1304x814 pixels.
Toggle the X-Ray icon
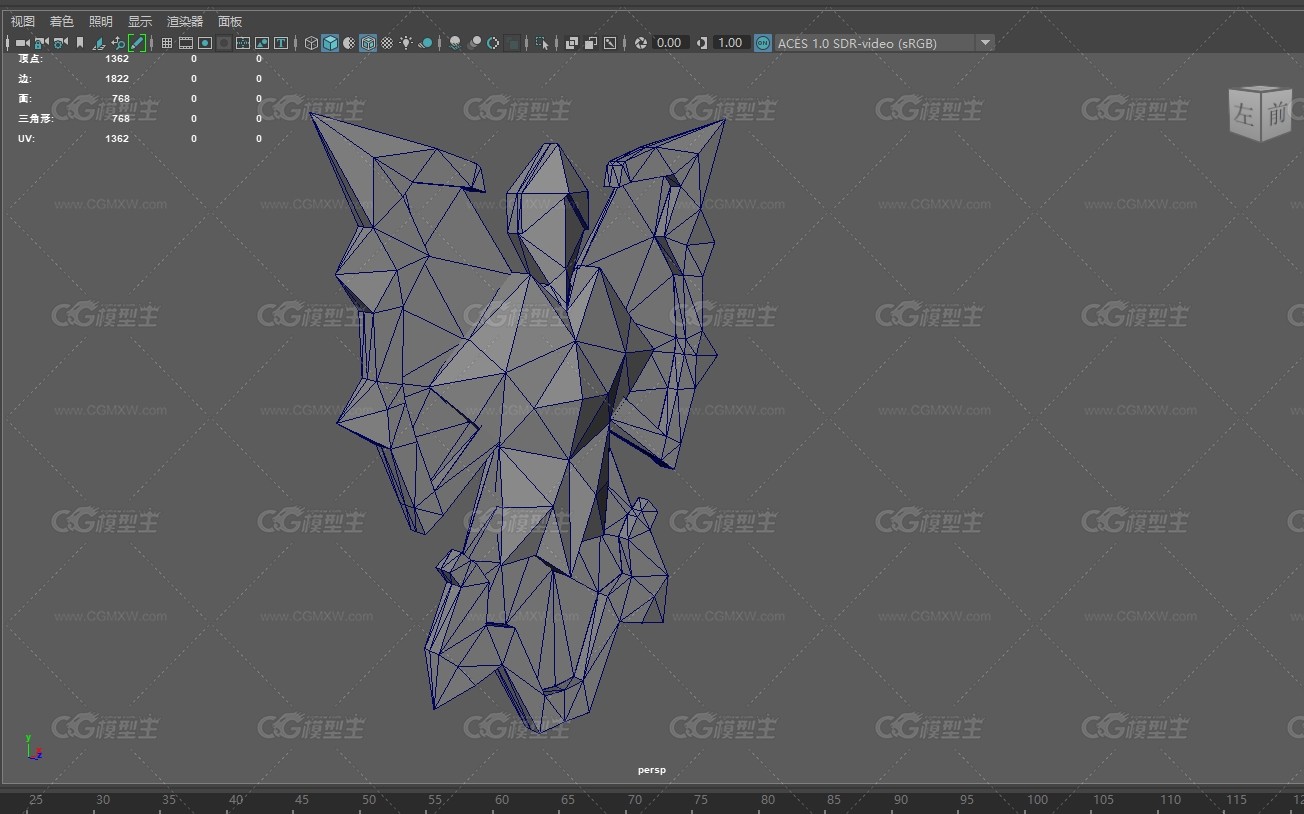572,43
